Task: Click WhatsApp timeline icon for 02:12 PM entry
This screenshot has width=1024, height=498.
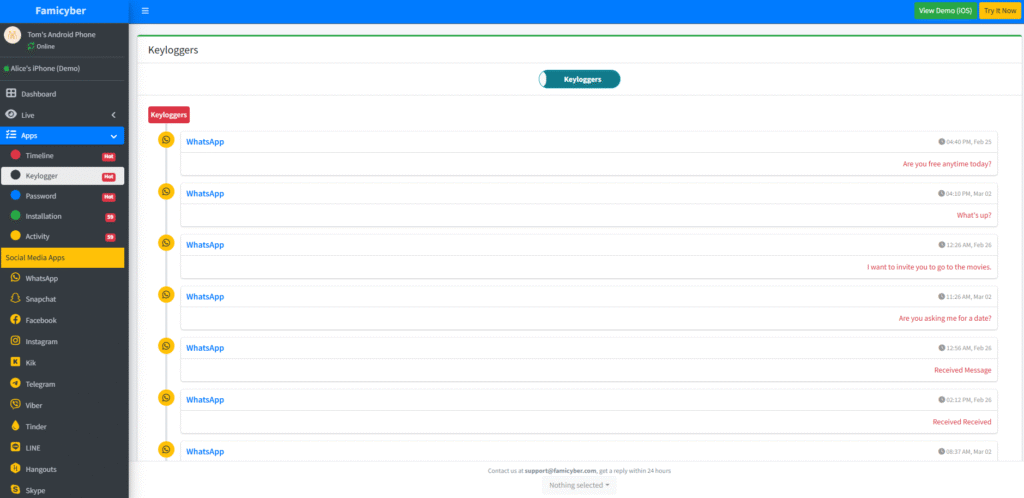Action: click(167, 397)
